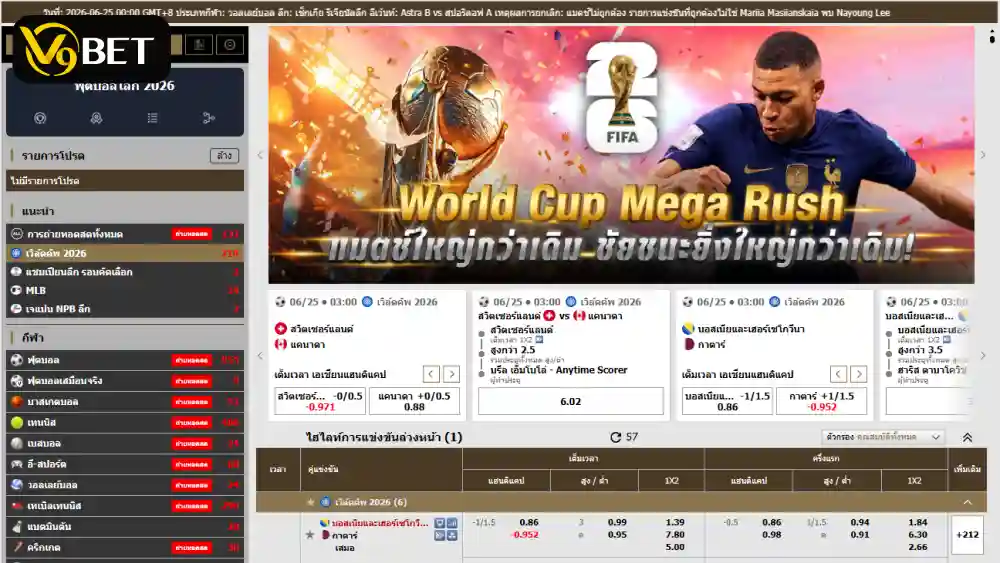Viewport: 1000px width, 563px height.
Task: Open the World Cup Mega Rush banner
Action: [621, 155]
